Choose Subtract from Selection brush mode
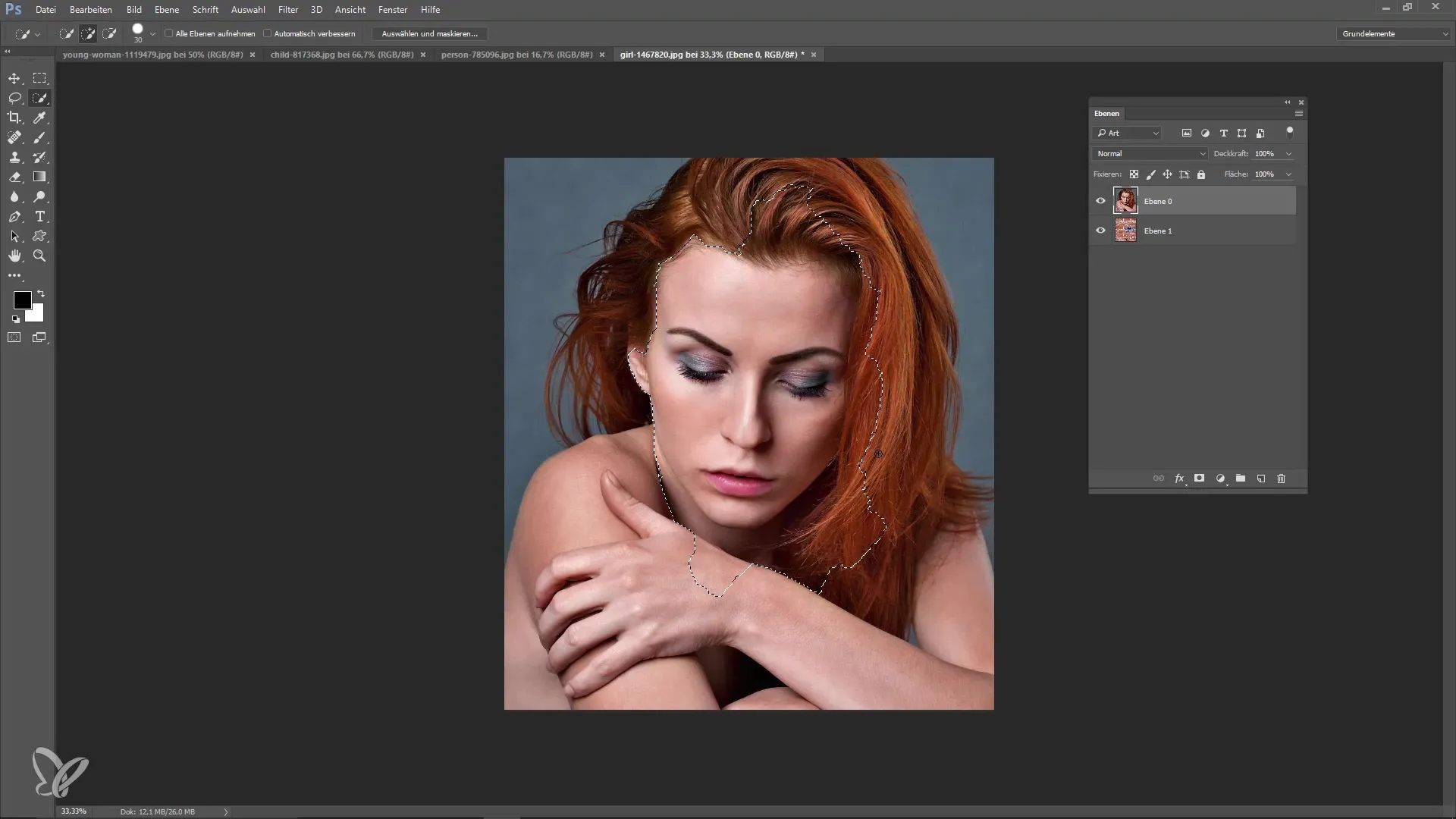 pyautogui.click(x=109, y=33)
